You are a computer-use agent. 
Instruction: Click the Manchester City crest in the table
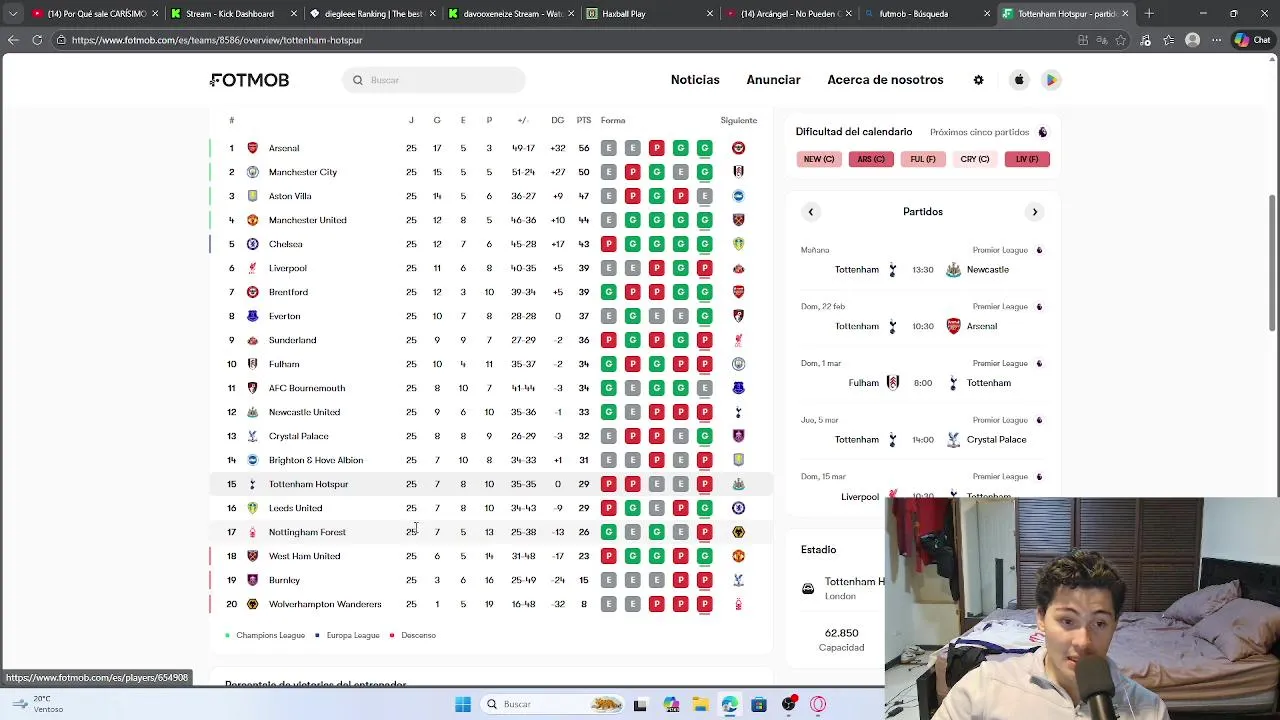pos(252,172)
